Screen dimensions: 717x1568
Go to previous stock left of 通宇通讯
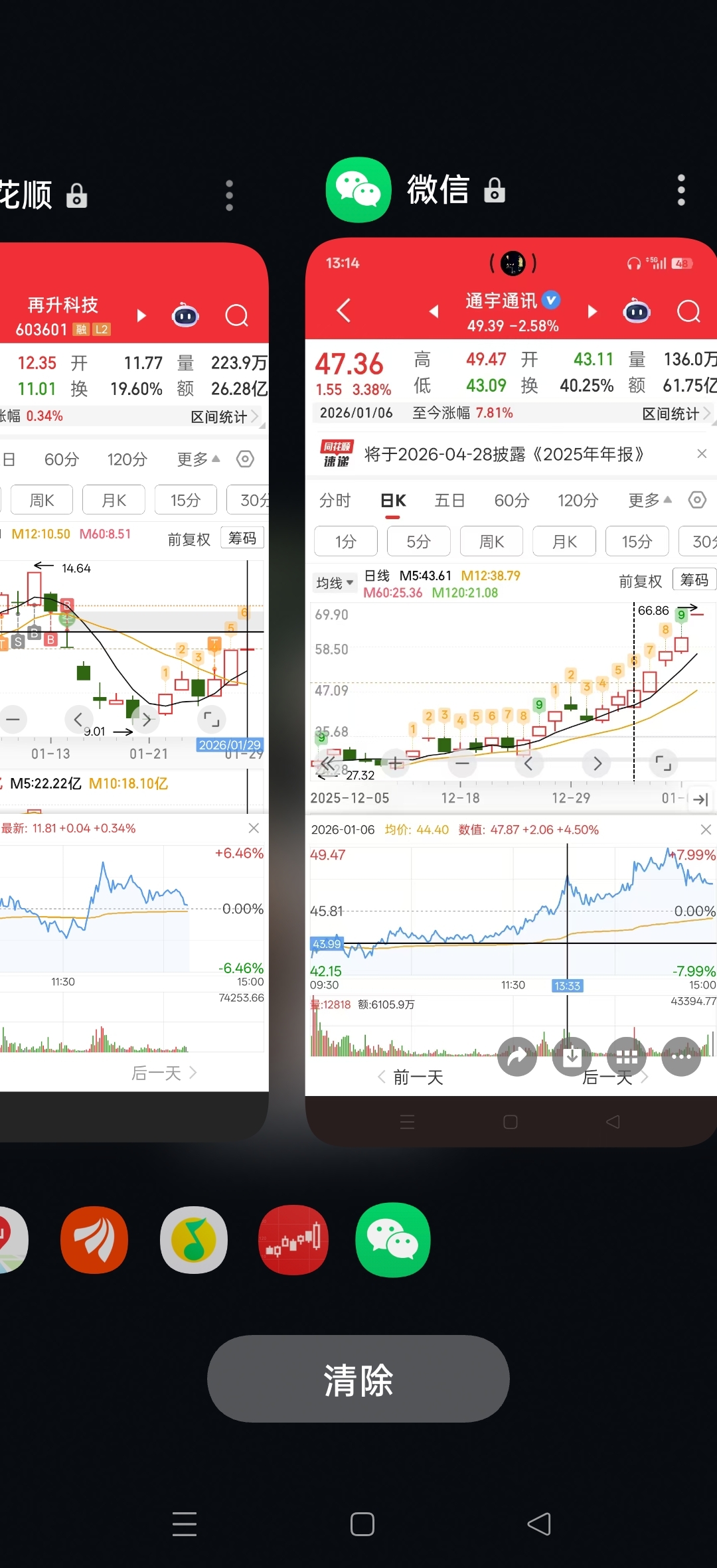point(434,311)
